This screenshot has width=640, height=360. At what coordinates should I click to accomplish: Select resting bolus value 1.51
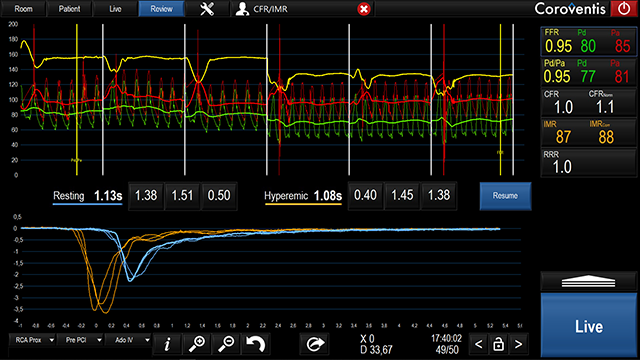(182, 196)
